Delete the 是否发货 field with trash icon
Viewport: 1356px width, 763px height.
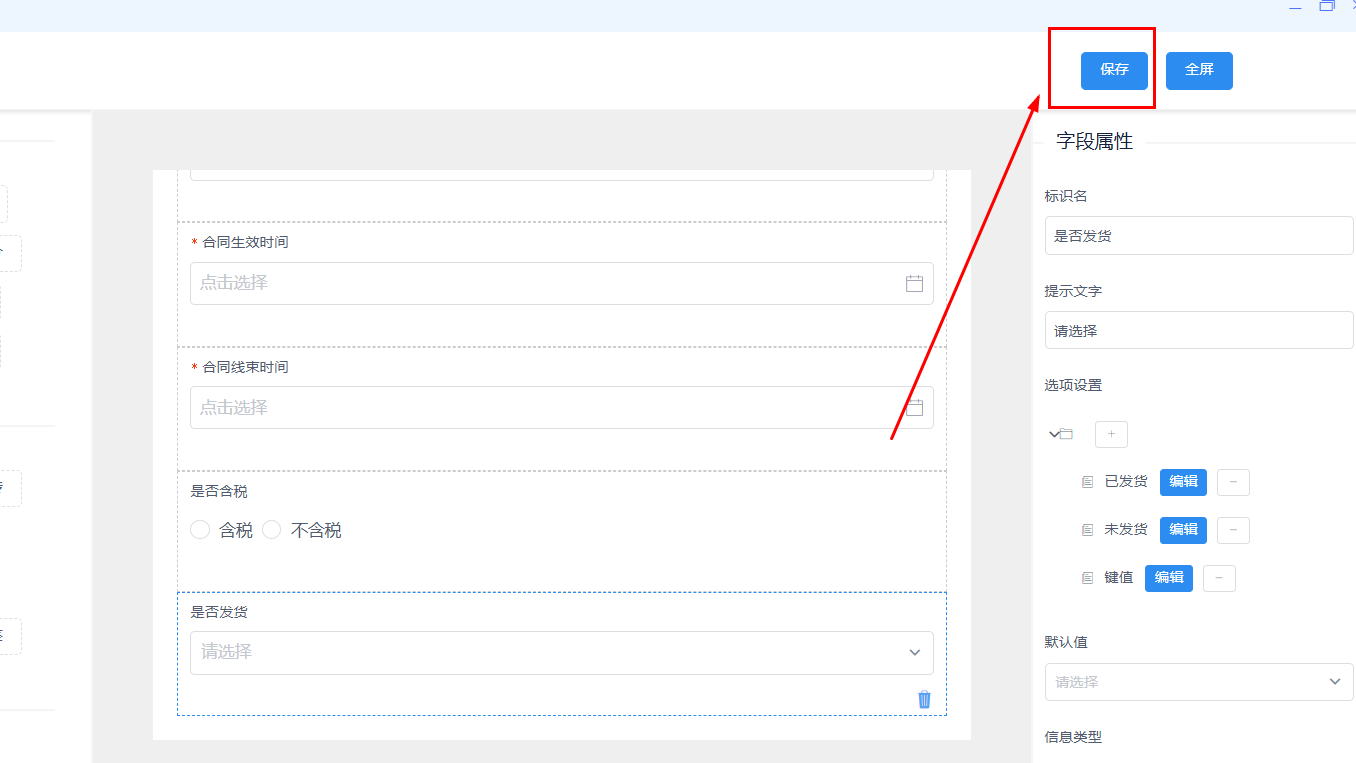(924, 699)
